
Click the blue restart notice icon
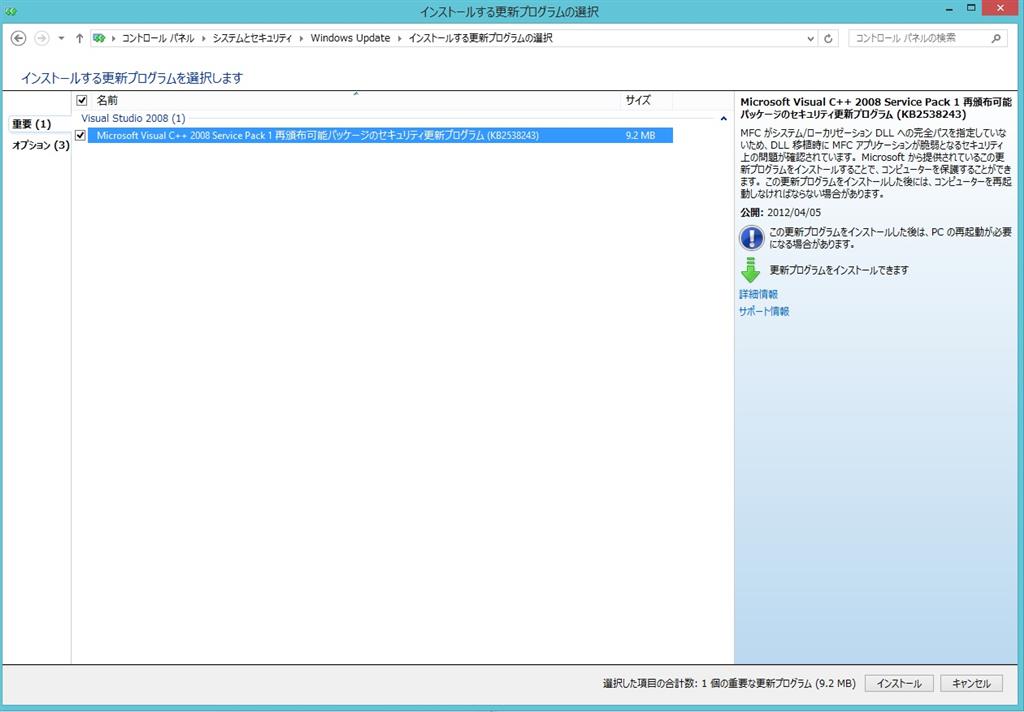tap(751, 238)
